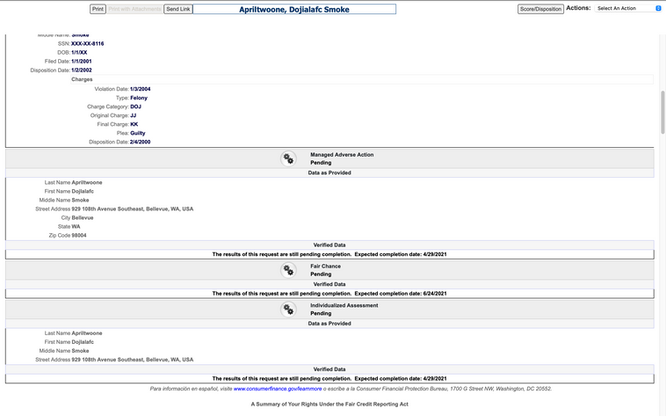Select Violation Date 1/3/2004
This screenshot has width=666, height=416.
pyautogui.click(x=140, y=89)
